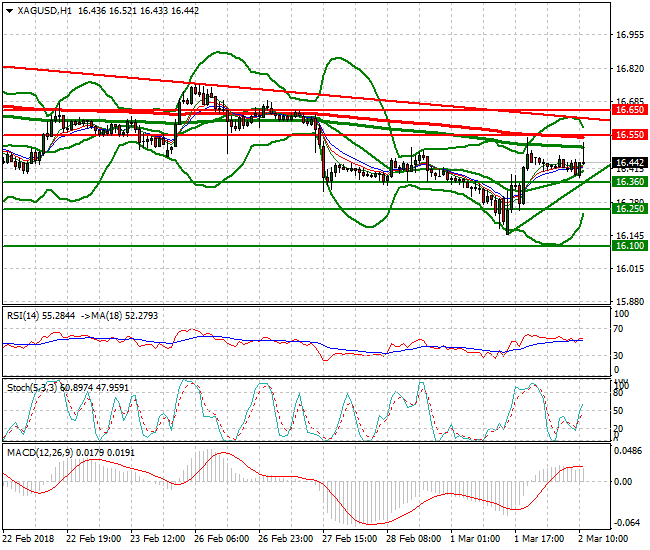
Task: Select the green 16.100 support label
Action: [630, 246]
